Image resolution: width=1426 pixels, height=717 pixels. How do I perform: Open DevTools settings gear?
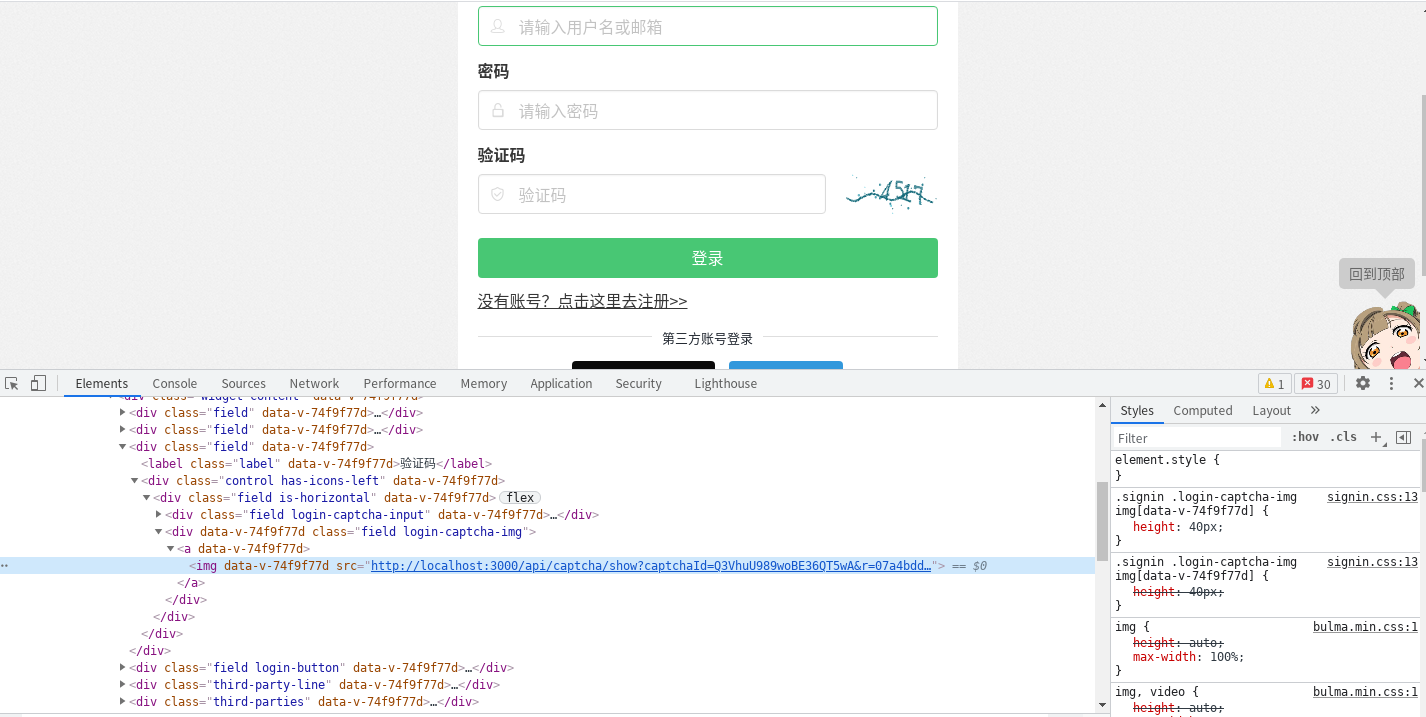(1363, 383)
